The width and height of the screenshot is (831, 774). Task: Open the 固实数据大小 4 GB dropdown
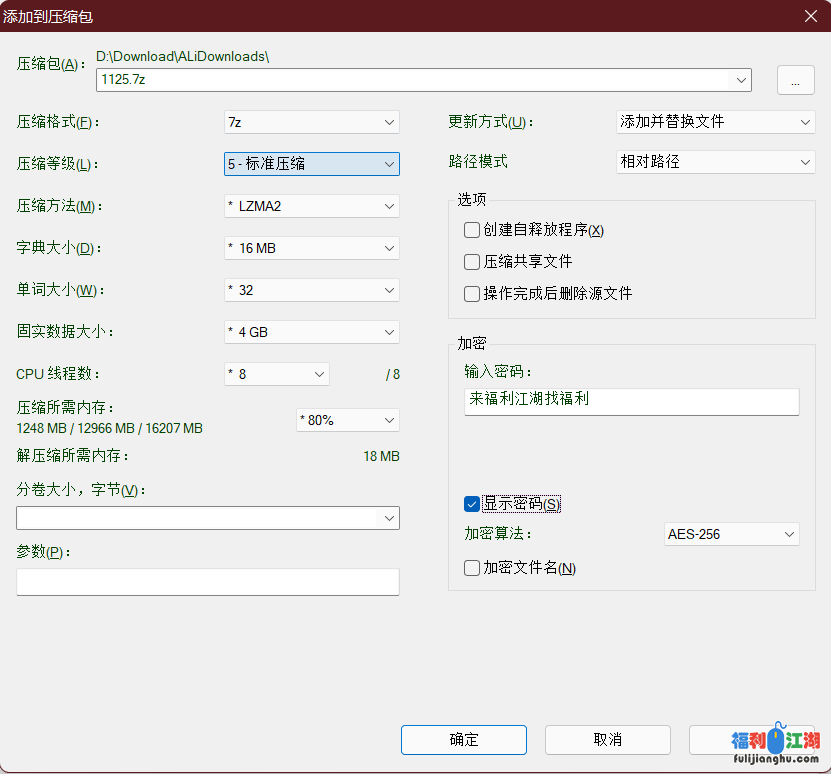point(312,332)
